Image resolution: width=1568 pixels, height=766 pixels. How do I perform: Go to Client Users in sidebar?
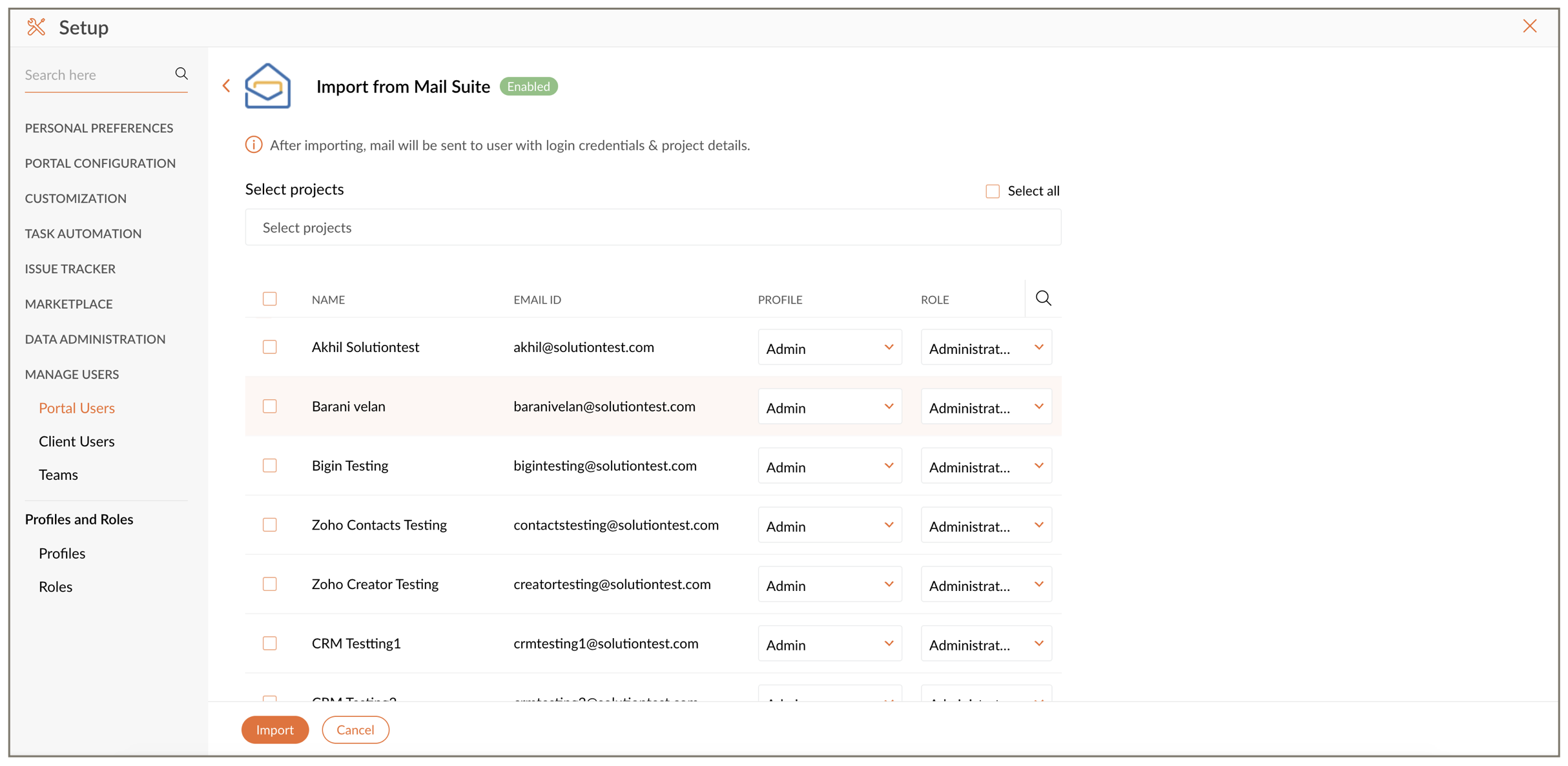(76, 441)
